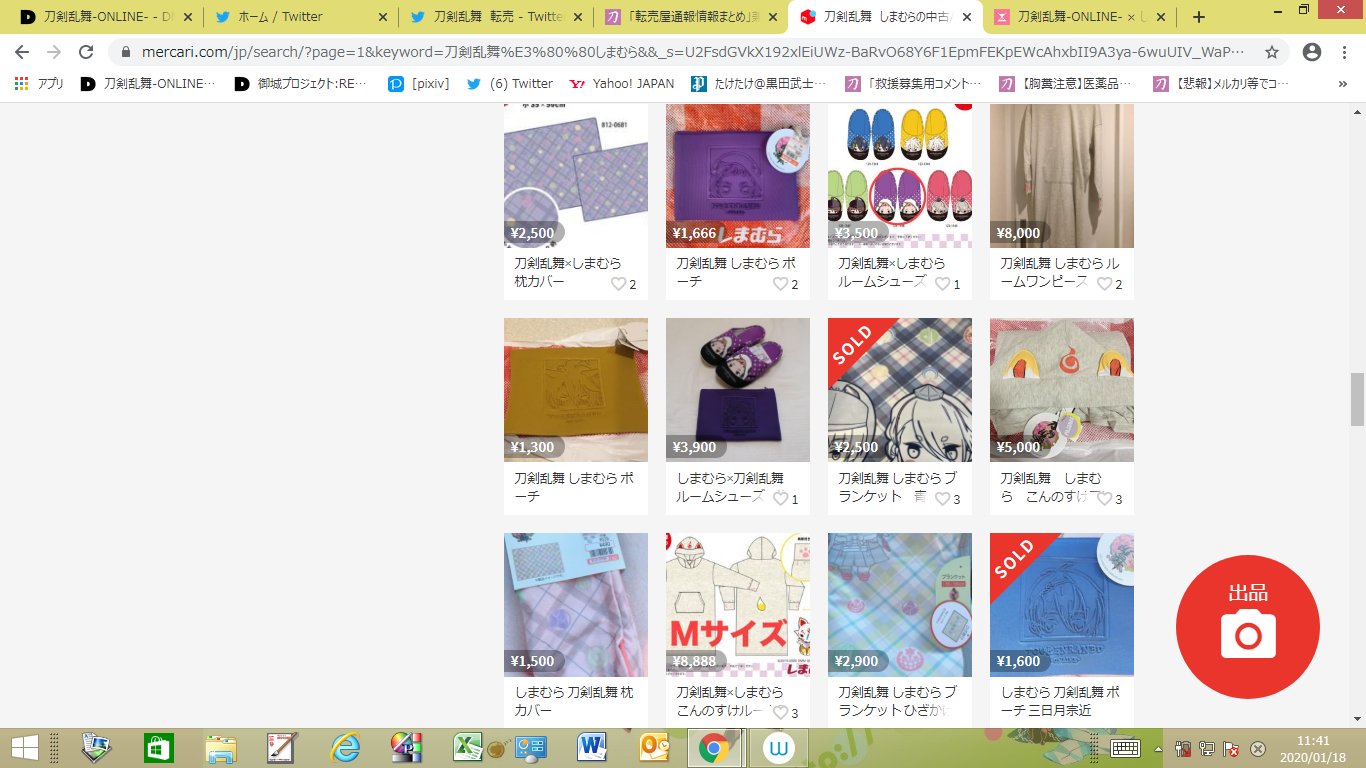Open the taskbar clock showing 11:41
Image resolution: width=1366 pixels, height=768 pixels.
[x=1312, y=748]
